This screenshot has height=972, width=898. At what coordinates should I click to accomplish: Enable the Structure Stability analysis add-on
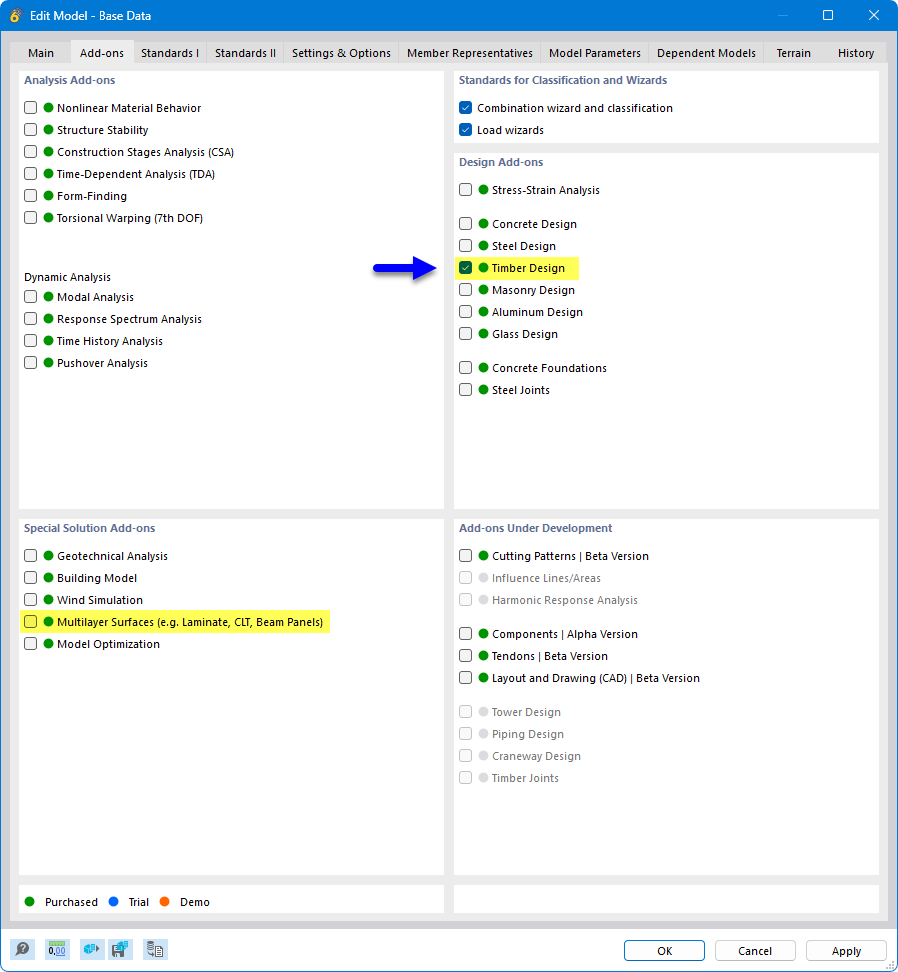(x=30, y=130)
